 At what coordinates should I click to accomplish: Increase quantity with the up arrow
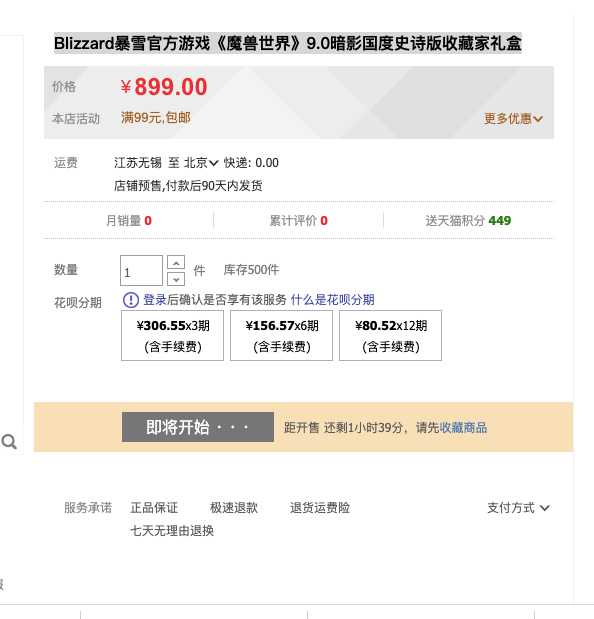[176, 263]
